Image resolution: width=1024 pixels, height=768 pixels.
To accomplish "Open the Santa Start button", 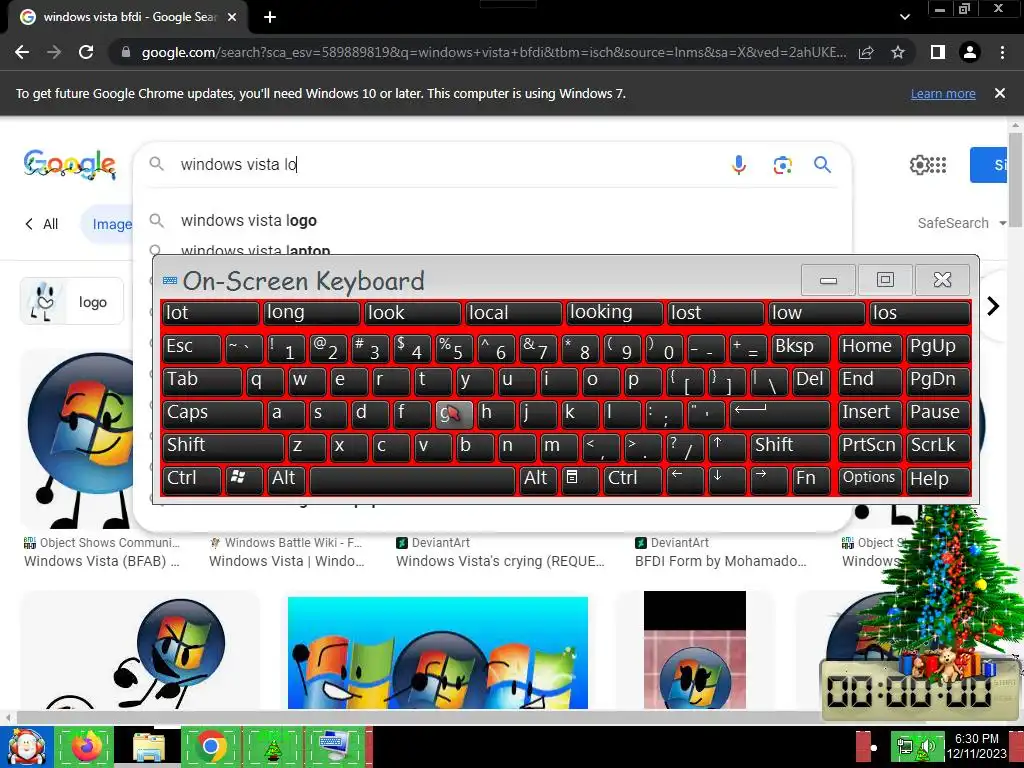I will [x=26, y=746].
